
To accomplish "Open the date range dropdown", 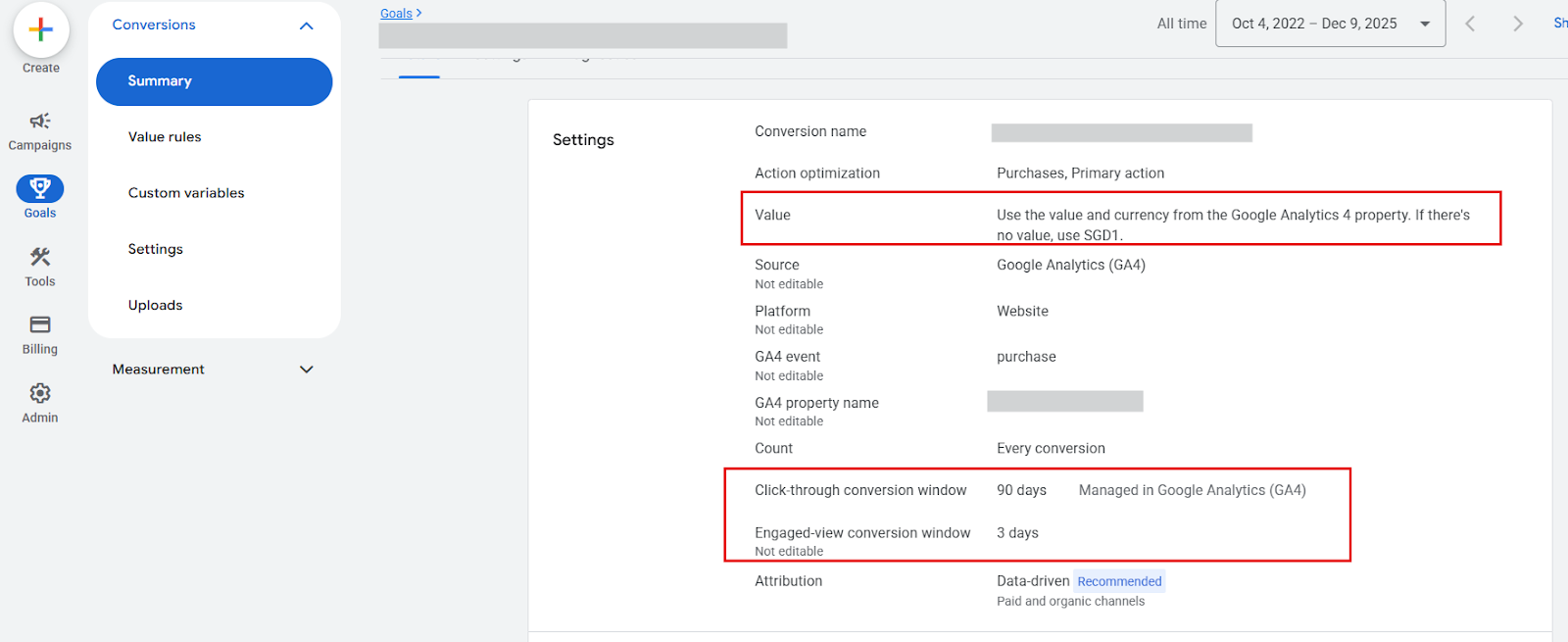I will point(1330,24).
